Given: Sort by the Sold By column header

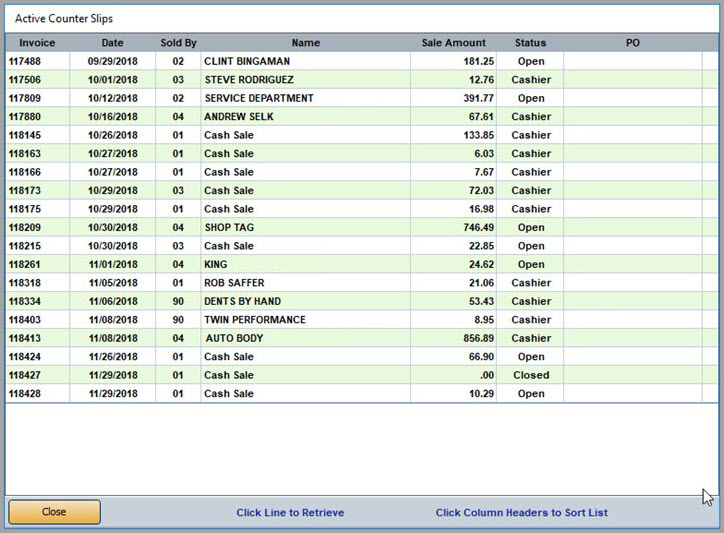Looking at the screenshot, I should point(178,43).
